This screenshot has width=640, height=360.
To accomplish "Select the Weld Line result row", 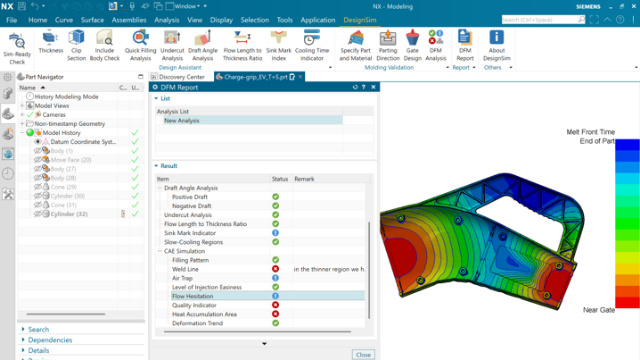I will pos(260,269).
